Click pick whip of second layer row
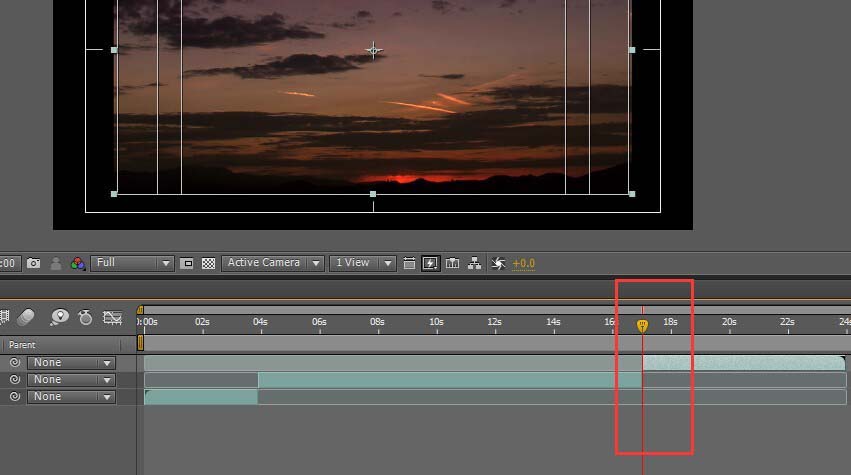851x475 pixels. tap(15, 379)
